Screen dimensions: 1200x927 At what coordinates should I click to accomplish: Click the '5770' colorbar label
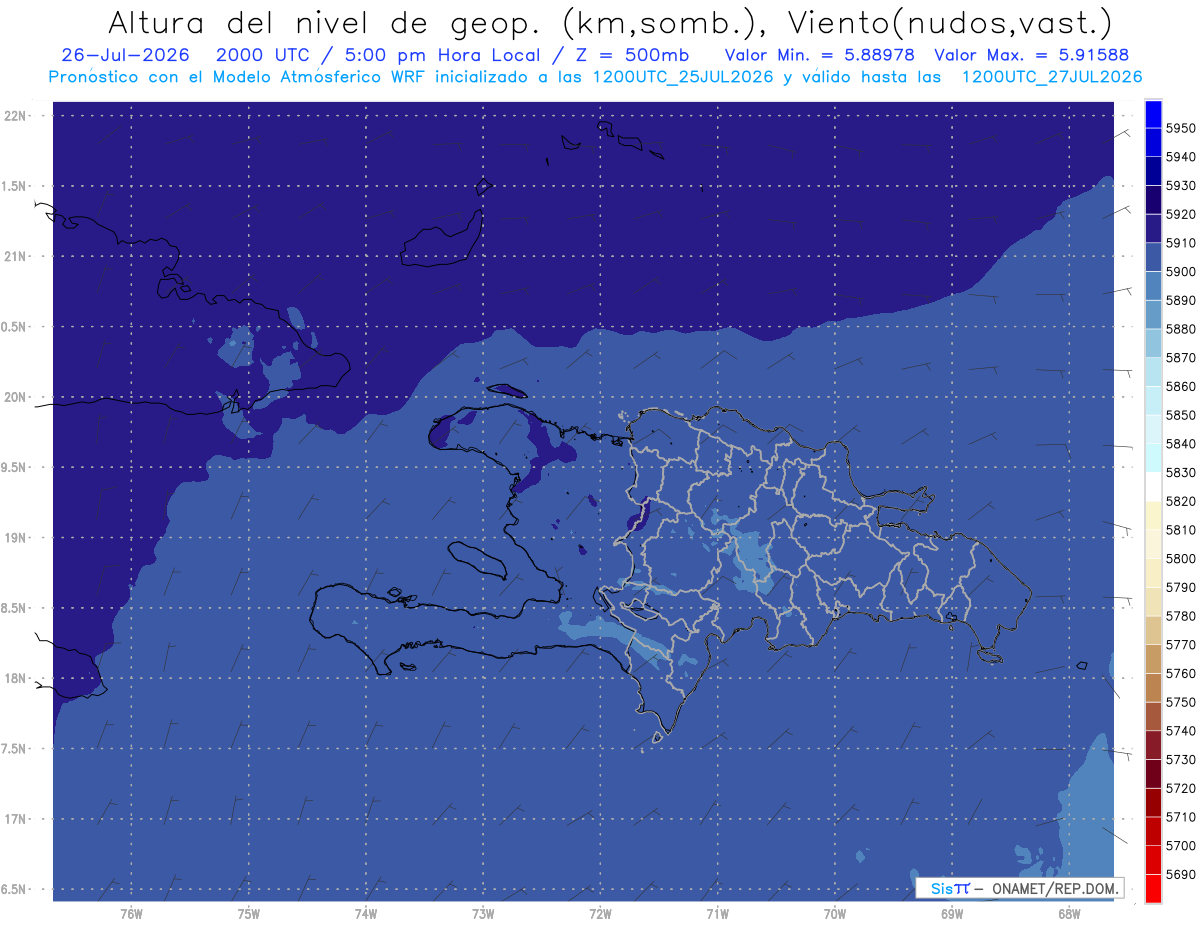1181,645
